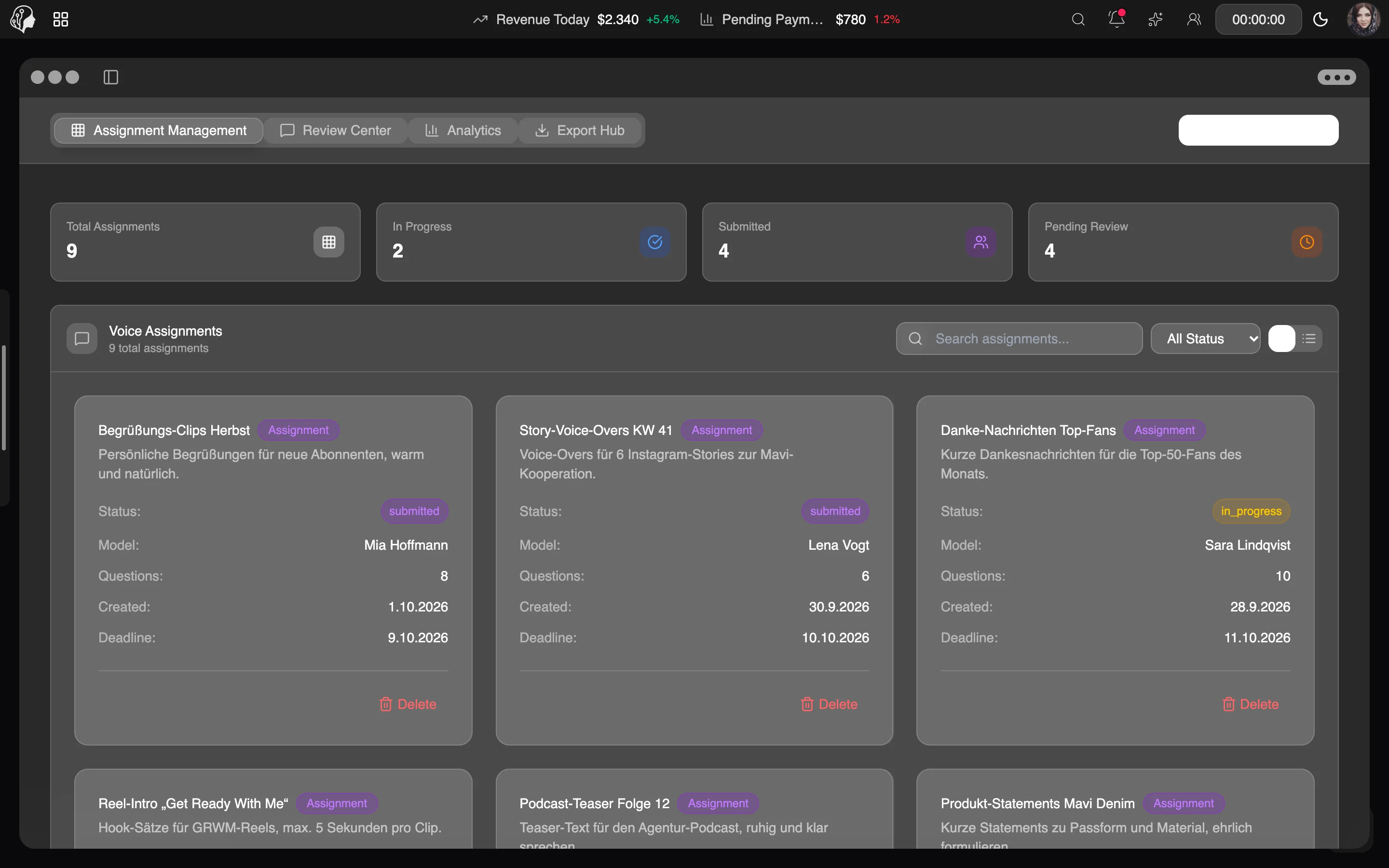This screenshot has height=868, width=1389.
Task: Click the Begrüßungs-Clips Herbst title
Action: [174, 430]
